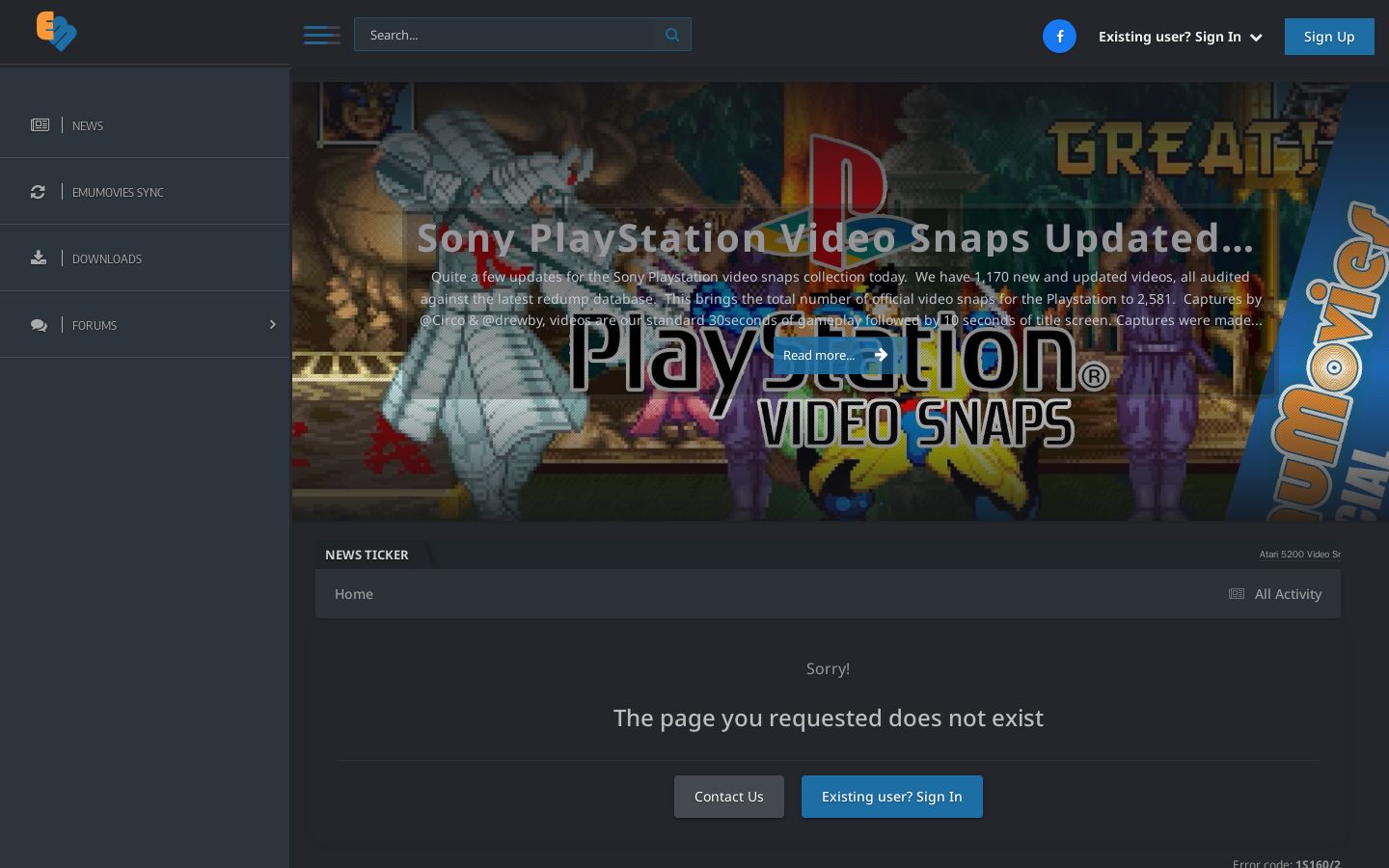
Task: Click the blue Existing user Sign In button
Action: [x=892, y=797]
